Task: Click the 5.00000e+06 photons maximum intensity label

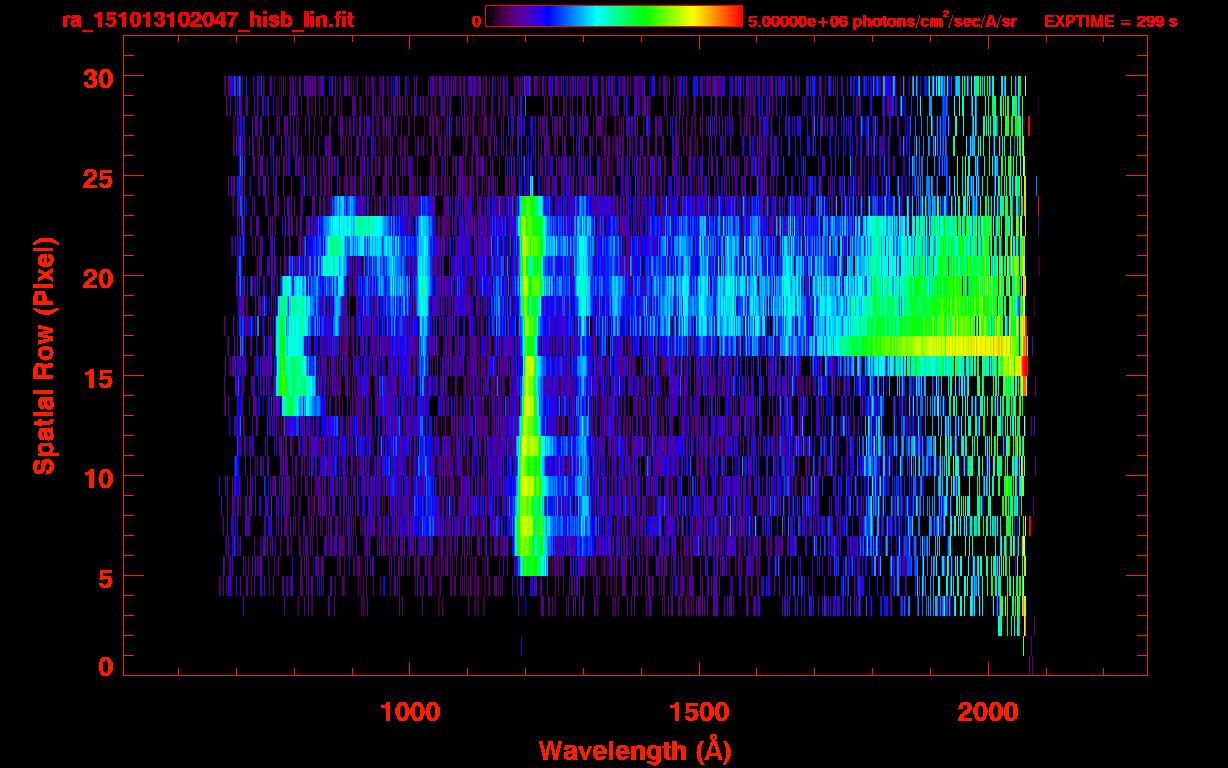Action: pos(882,21)
